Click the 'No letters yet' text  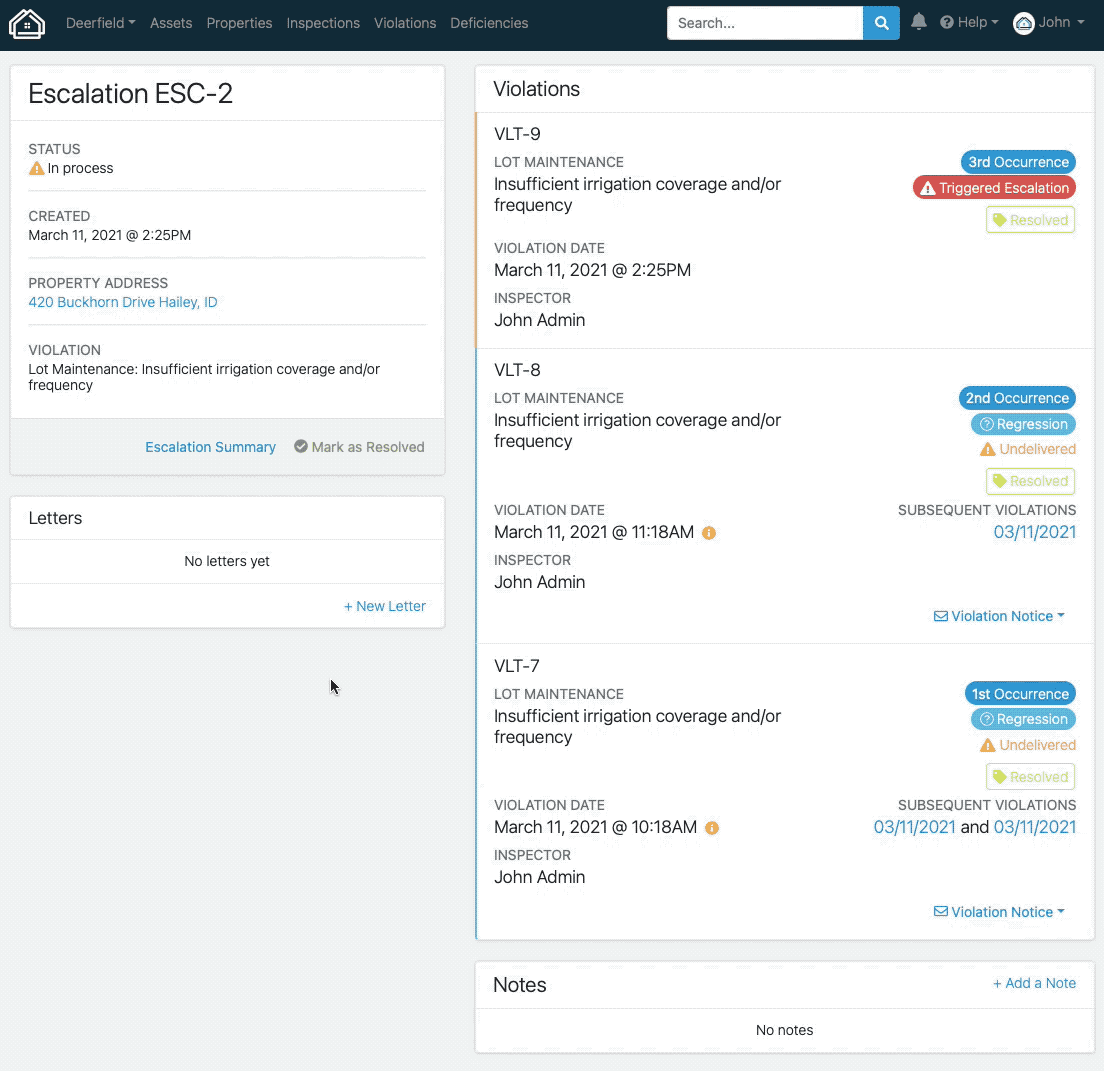[x=227, y=561]
